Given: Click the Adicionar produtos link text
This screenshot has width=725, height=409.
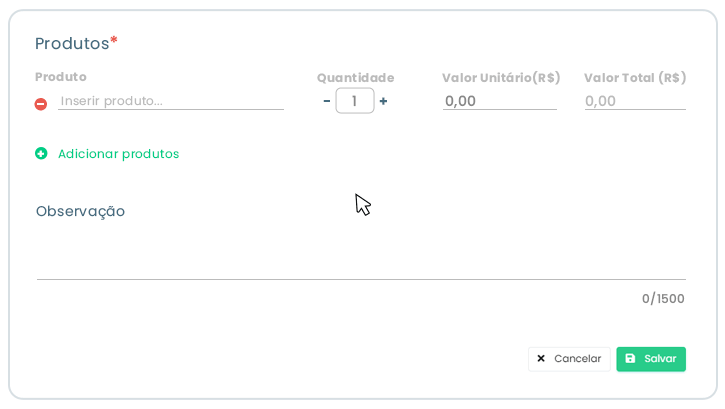Looking at the screenshot, I should point(118,154).
